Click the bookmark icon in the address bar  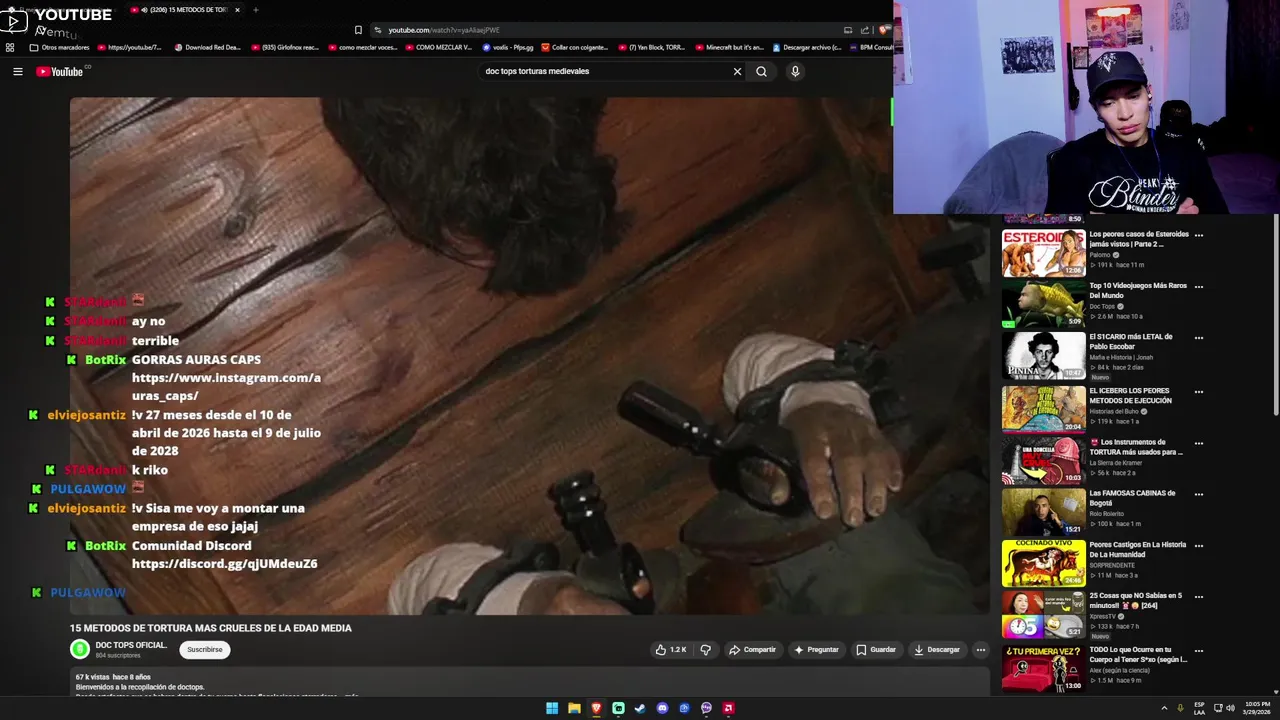pyautogui.click(x=358, y=30)
